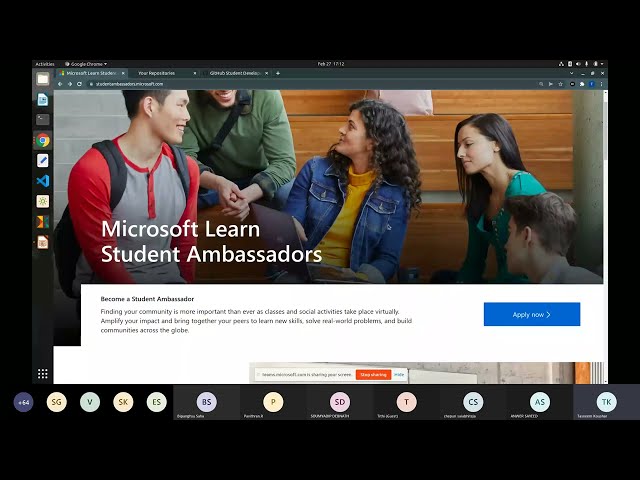Viewport: 640px width, 480px height.
Task: Open the presentation app icon in dock
Action: (42, 242)
